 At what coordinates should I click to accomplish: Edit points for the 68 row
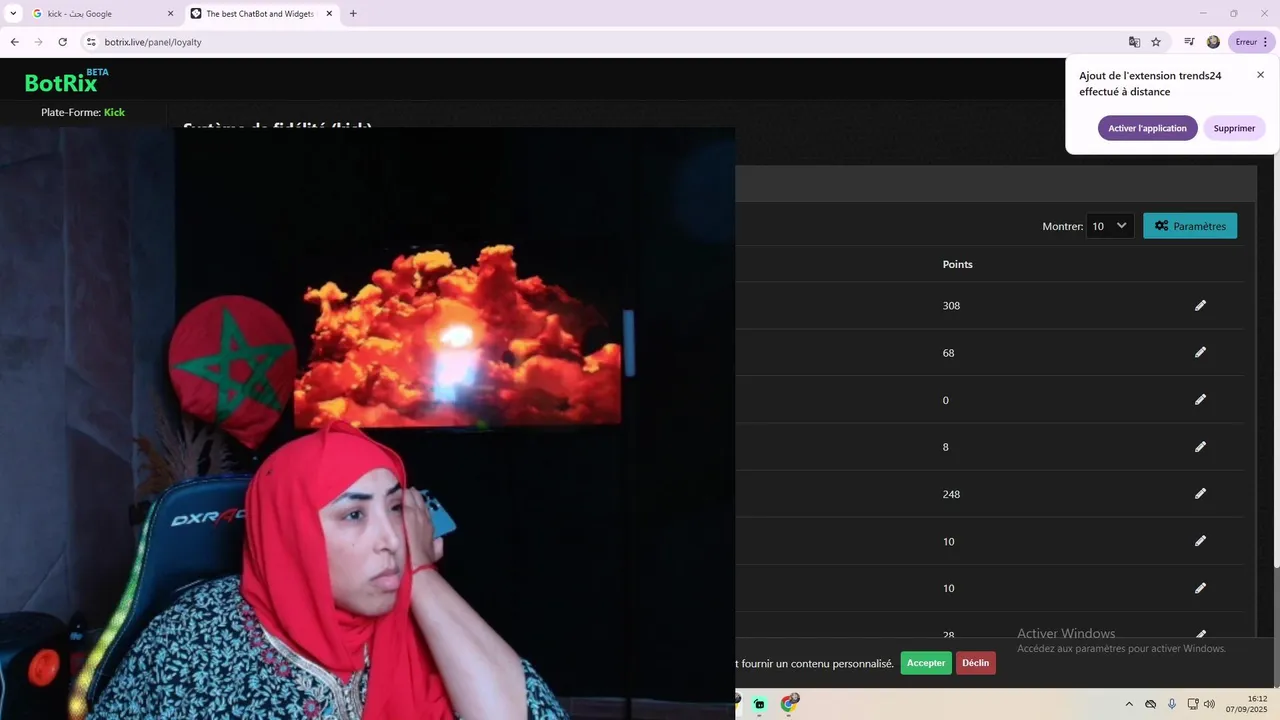[x=1200, y=352]
